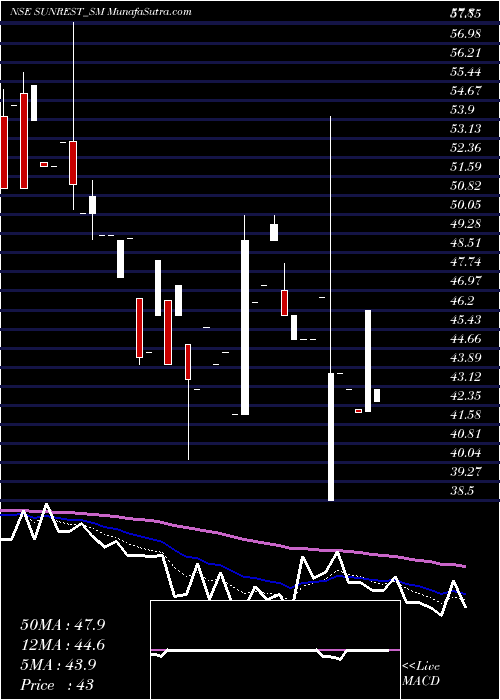500x700 pixels.
Task: Click the <<Live MACD label
Action: 421,674
